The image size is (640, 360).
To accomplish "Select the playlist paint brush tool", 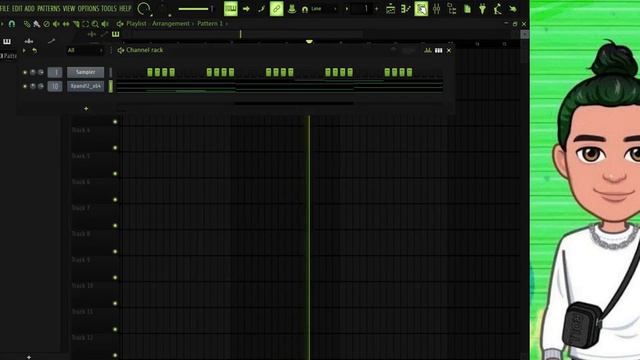I will 37,24.
